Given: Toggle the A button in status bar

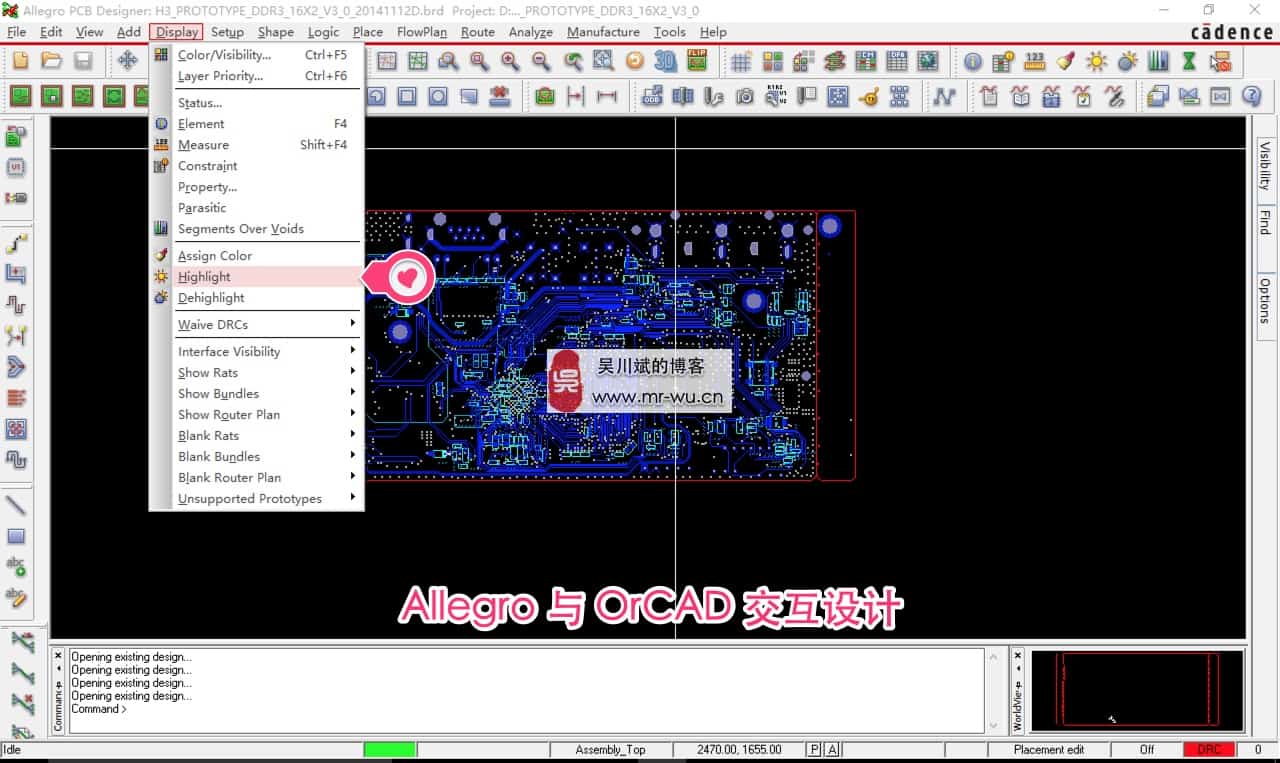Looking at the screenshot, I should click(832, 750).
